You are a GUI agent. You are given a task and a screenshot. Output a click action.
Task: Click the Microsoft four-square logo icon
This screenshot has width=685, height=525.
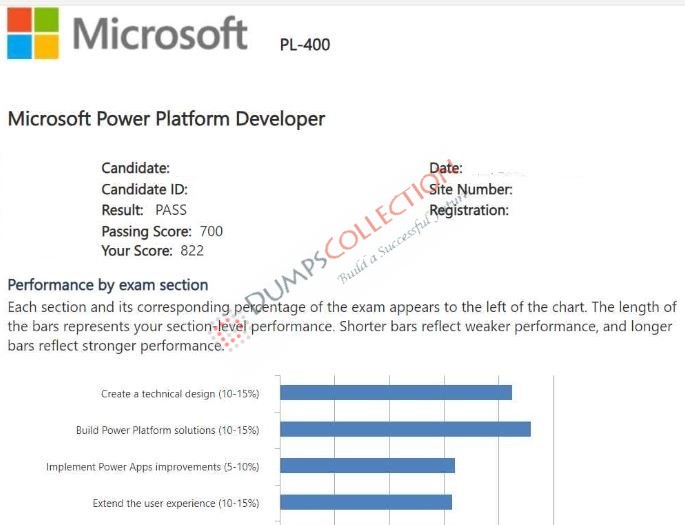coord(33,33)
